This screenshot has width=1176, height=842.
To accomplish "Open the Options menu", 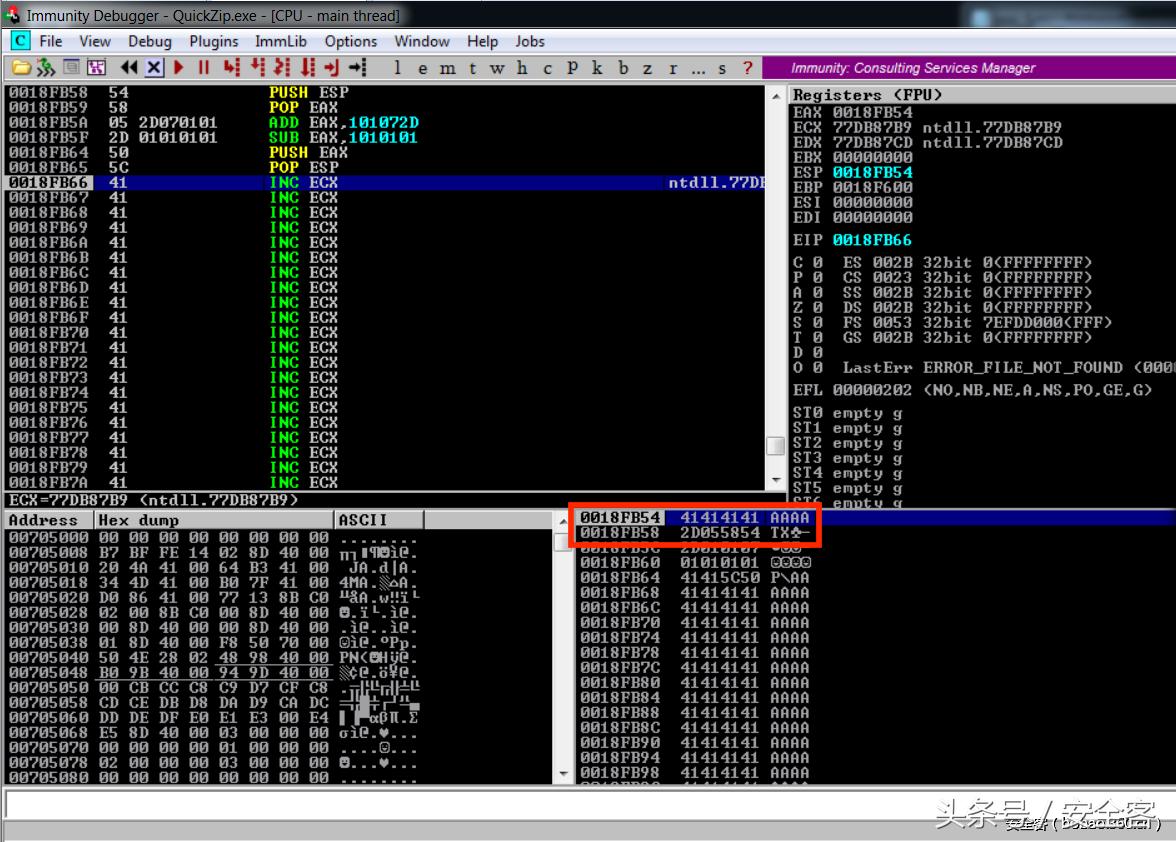I will click(350, 41).
